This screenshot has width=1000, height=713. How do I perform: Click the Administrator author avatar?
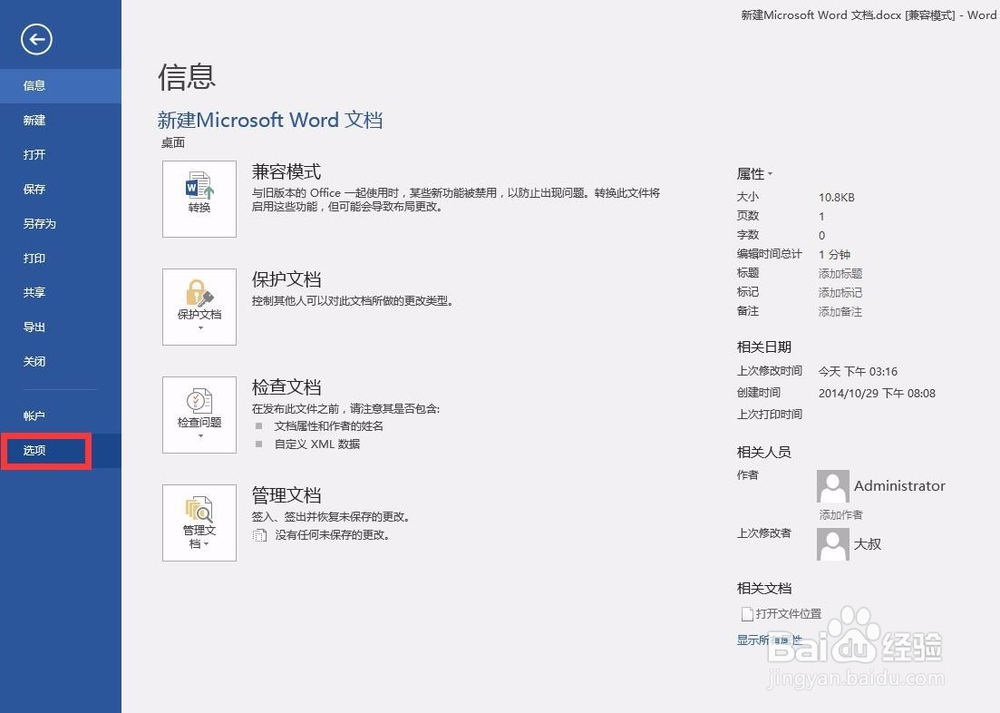pyautogui.click(x=833, y=486)
